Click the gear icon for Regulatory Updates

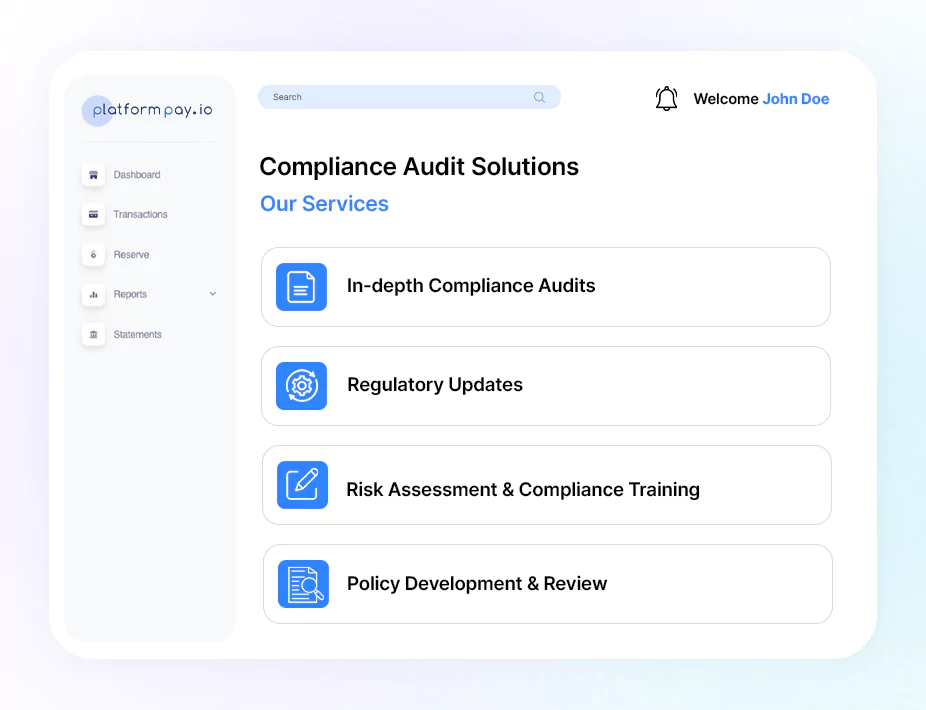301,386
